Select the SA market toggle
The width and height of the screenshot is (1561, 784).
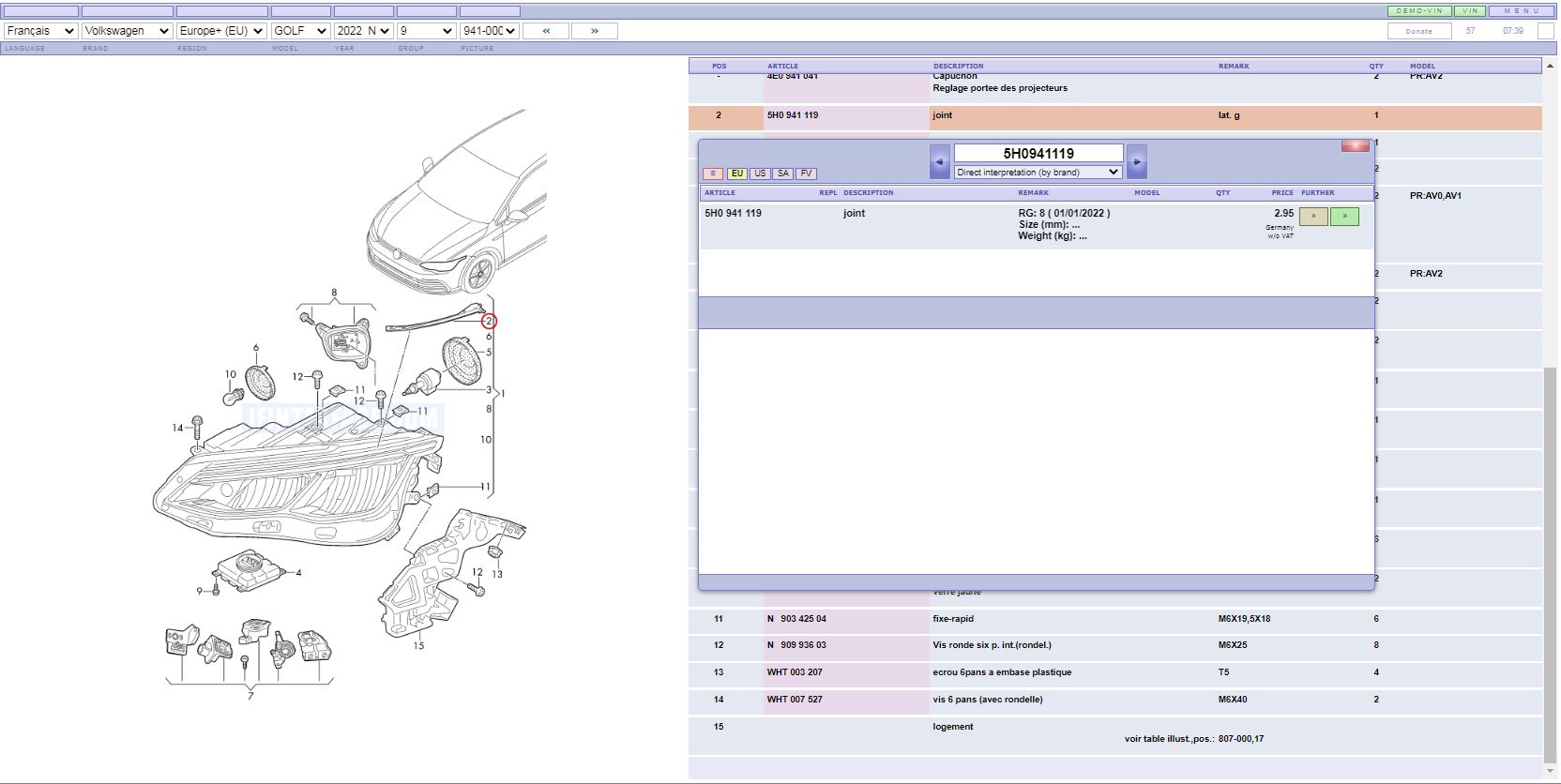[x=782, y=173]
